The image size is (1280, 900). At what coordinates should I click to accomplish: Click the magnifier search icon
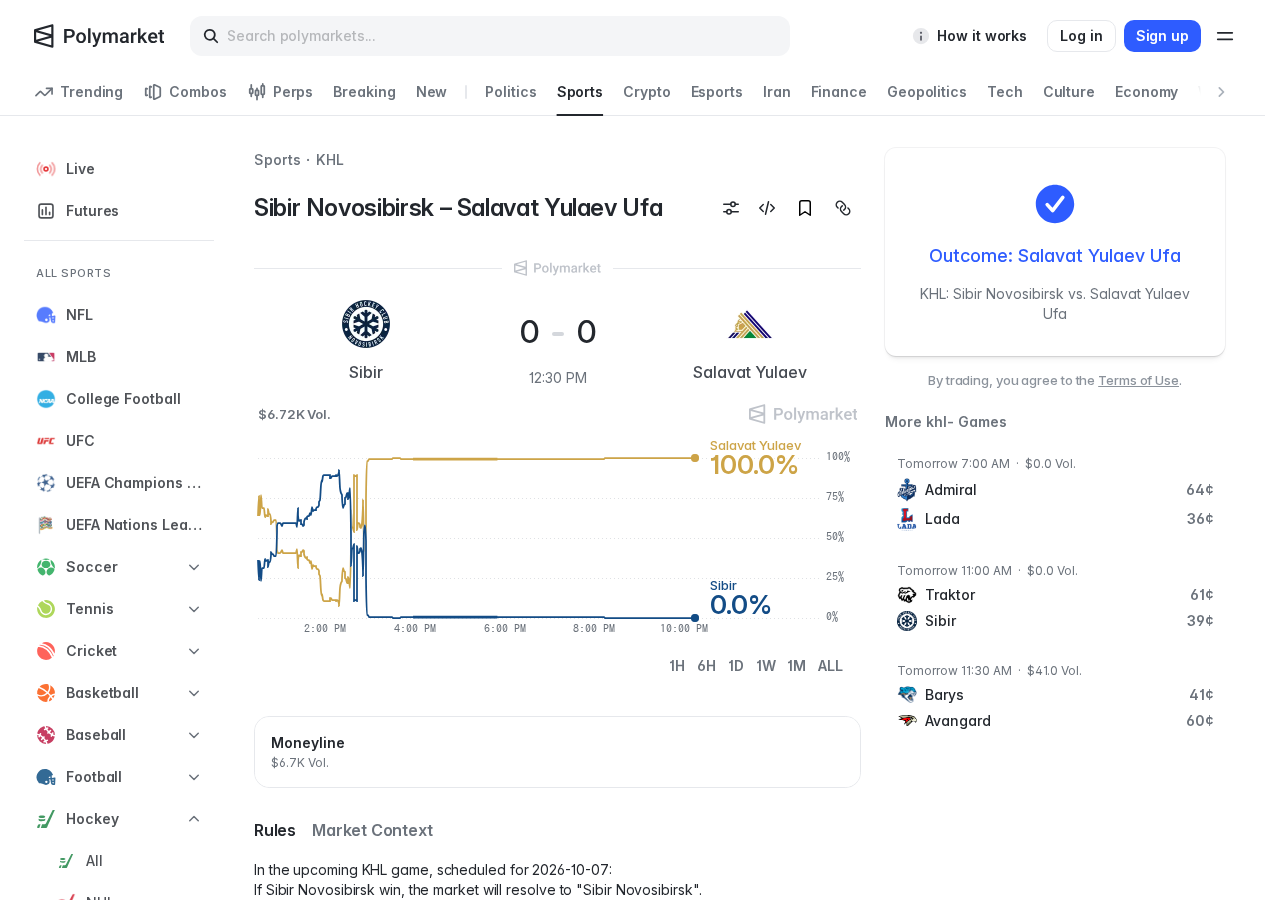[211, 36]
